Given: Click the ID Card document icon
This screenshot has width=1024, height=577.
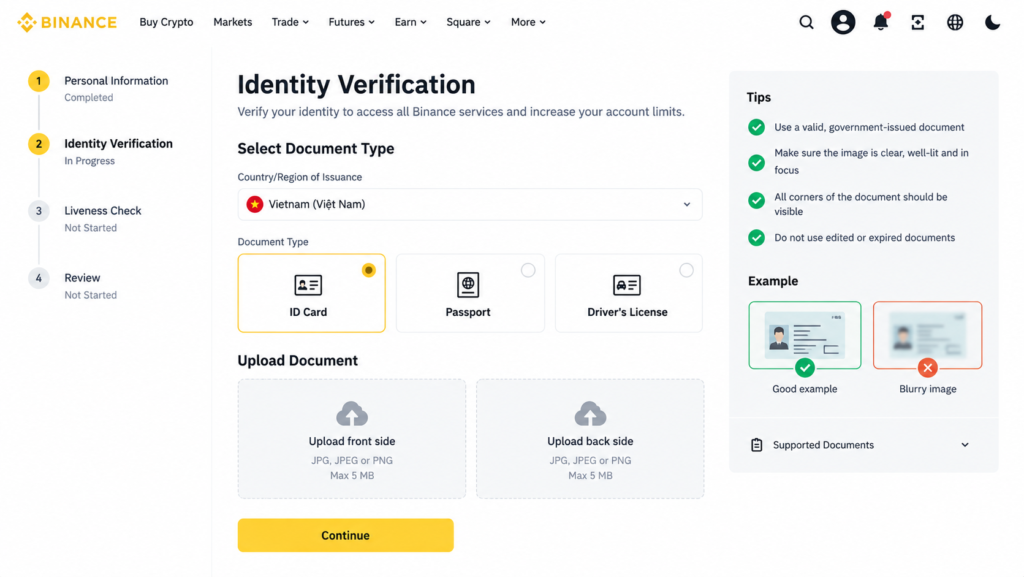Looking at the screenshot, I should tap(308, 285).
